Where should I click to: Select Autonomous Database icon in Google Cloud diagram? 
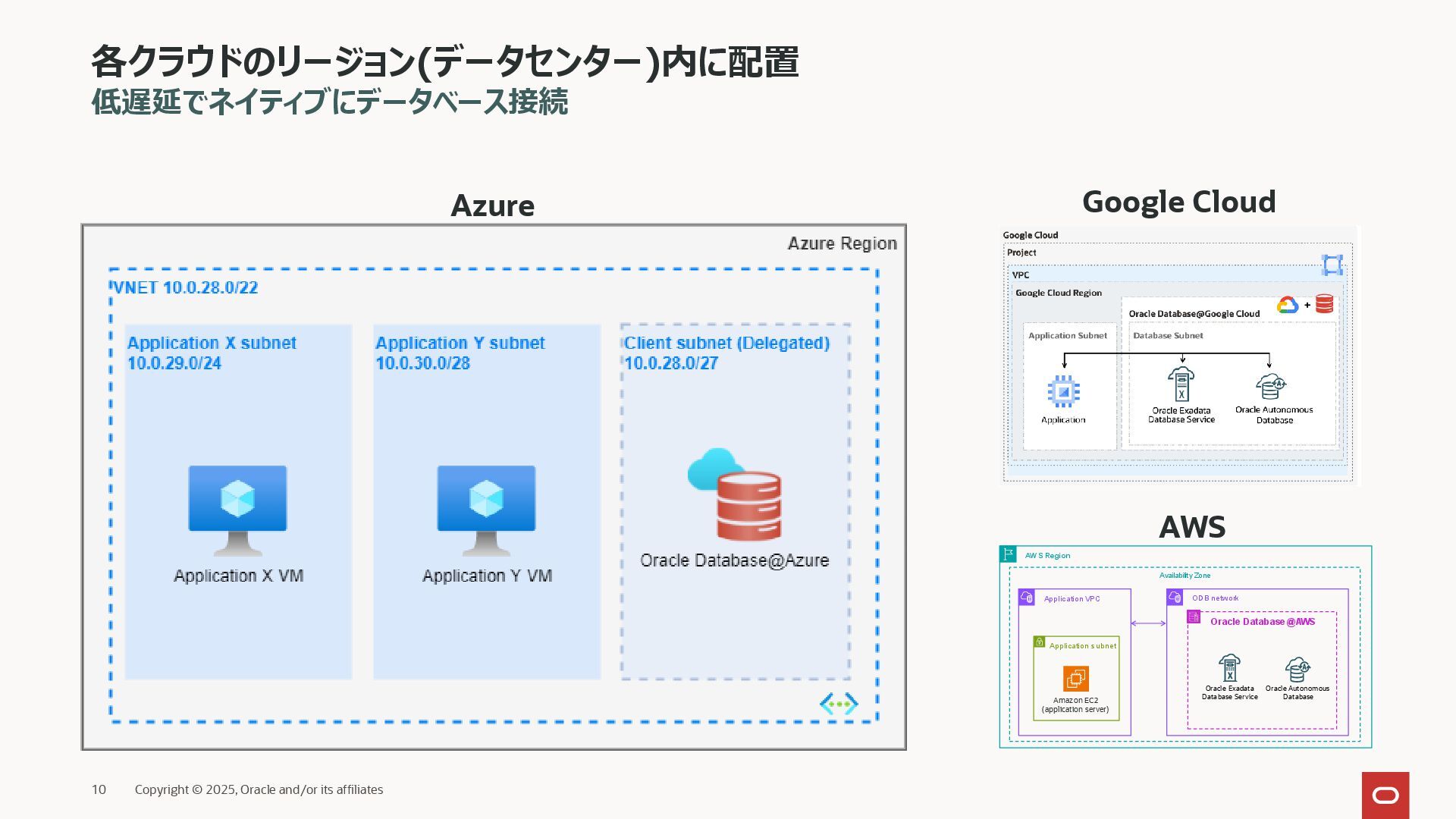click(1272, 386)
